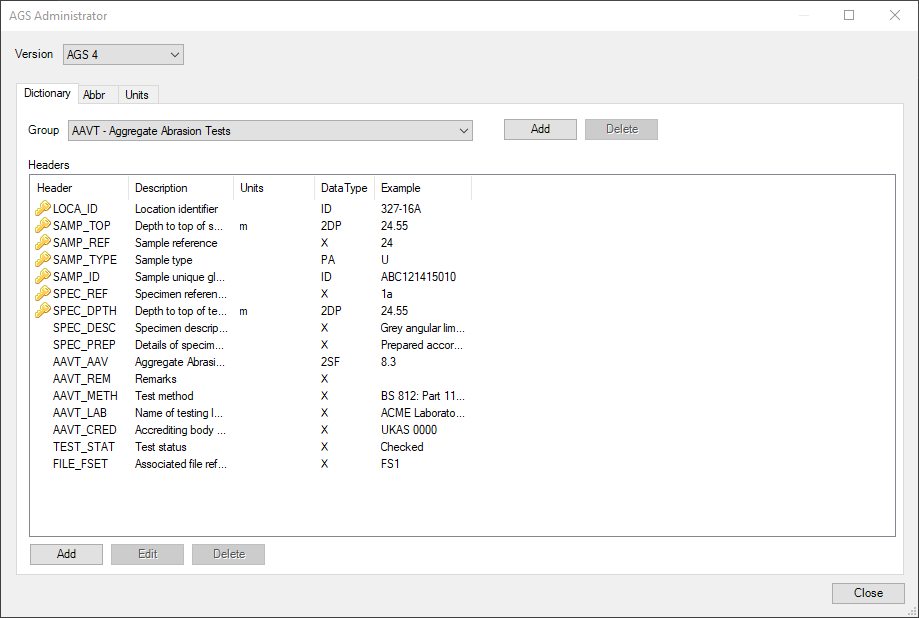Select the Dictionary tab
Image resolution: width=919 pixels, height=618 pixels.
47,93
